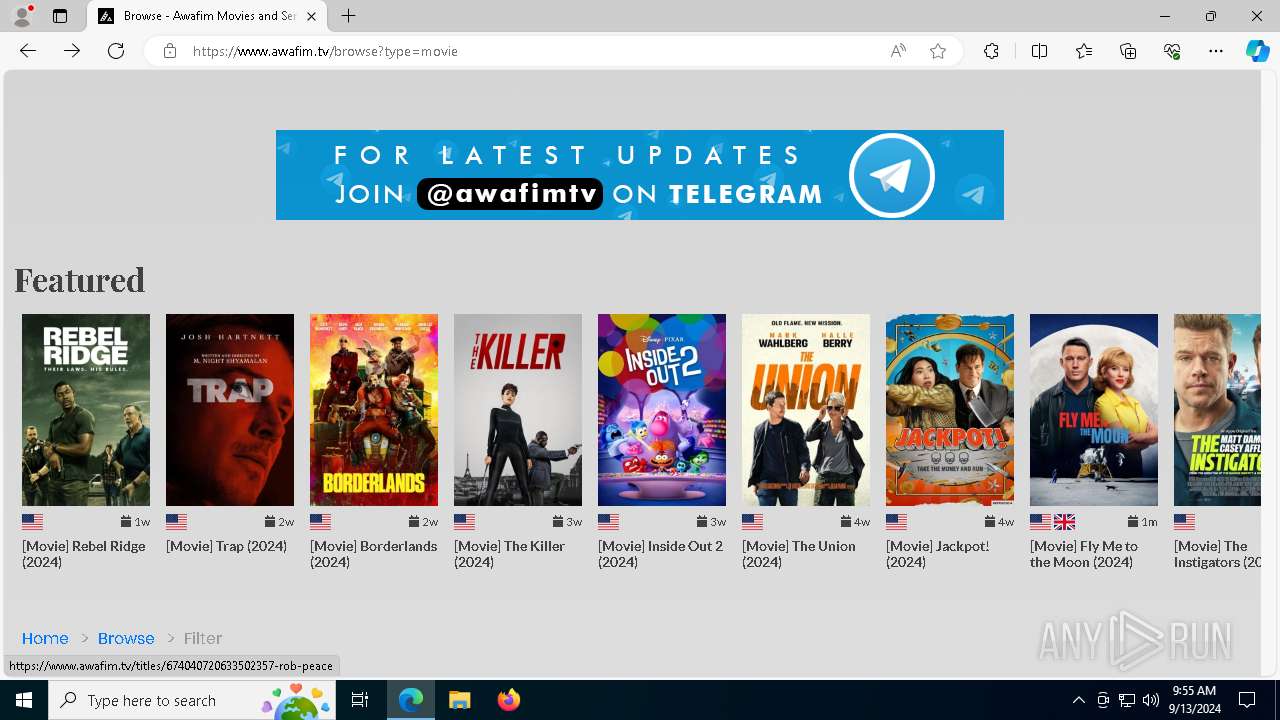Open a new browser tab
Image resolution: width=1280 pixels, height=720 pixels.
click(348, 16)
